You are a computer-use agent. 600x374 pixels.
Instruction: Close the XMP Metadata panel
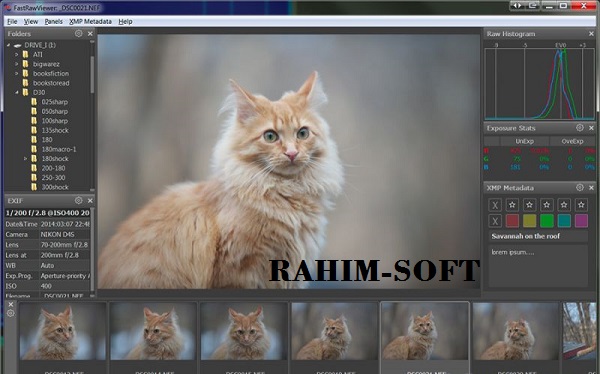pyautogui.click(x=591, y=188)
